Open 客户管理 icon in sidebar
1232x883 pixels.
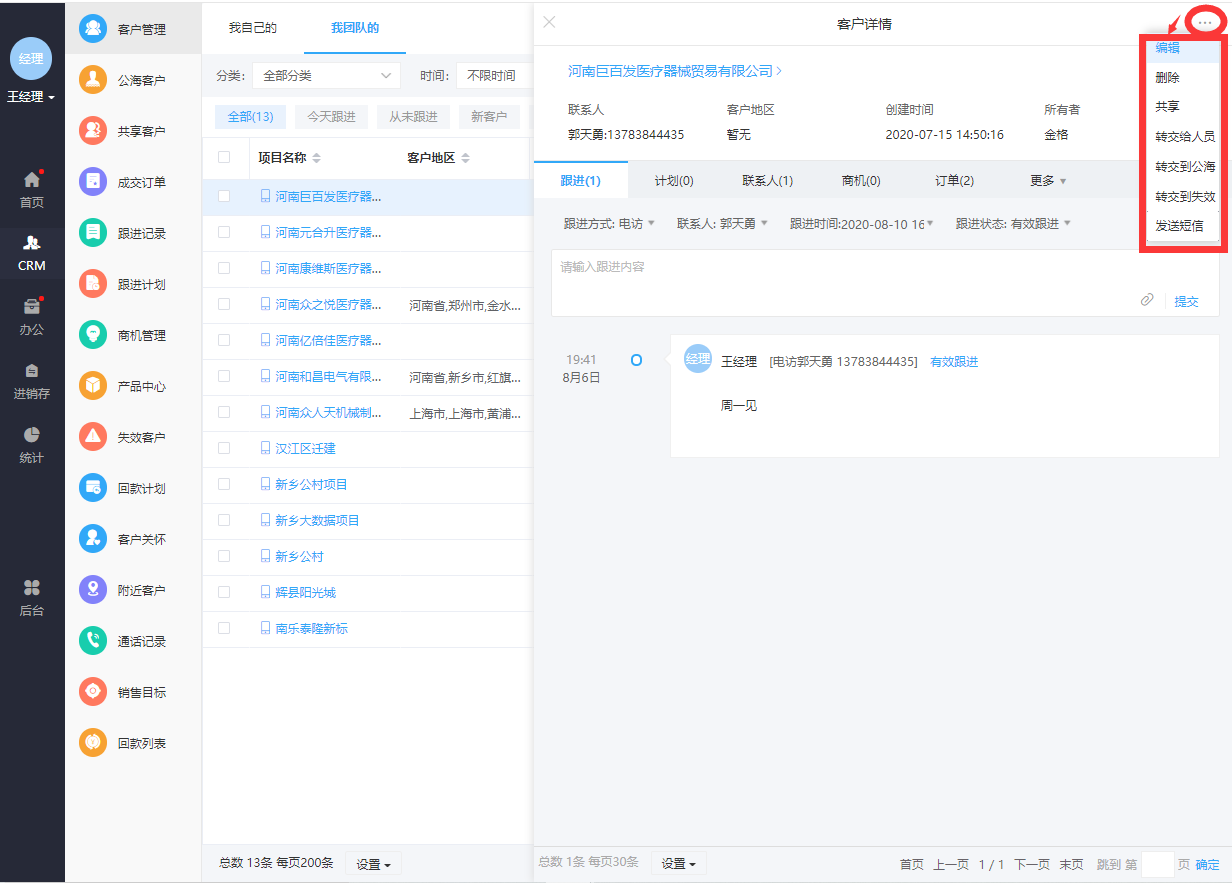coord(93,29)
